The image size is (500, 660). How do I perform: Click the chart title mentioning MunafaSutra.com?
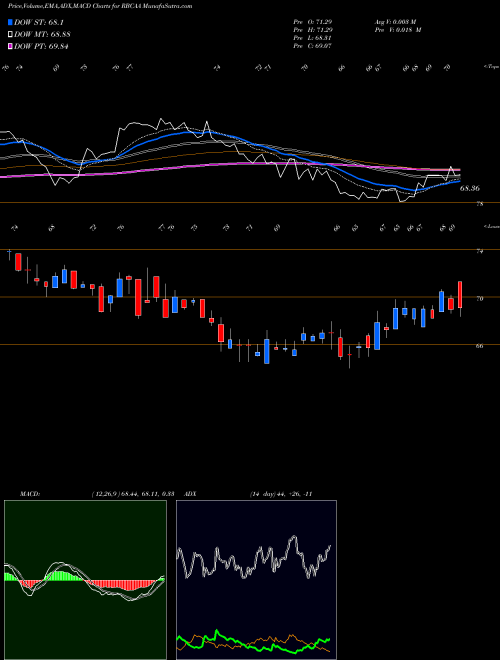tap(100, 6)
